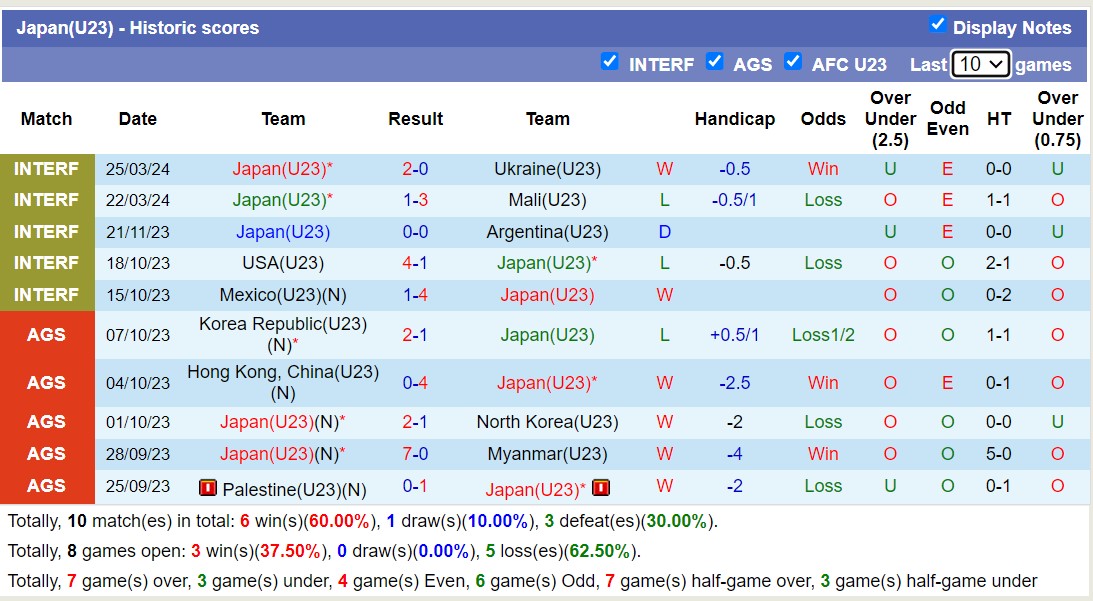Open the 2-0 result against Ukraine(U23)

click(415, 169)
